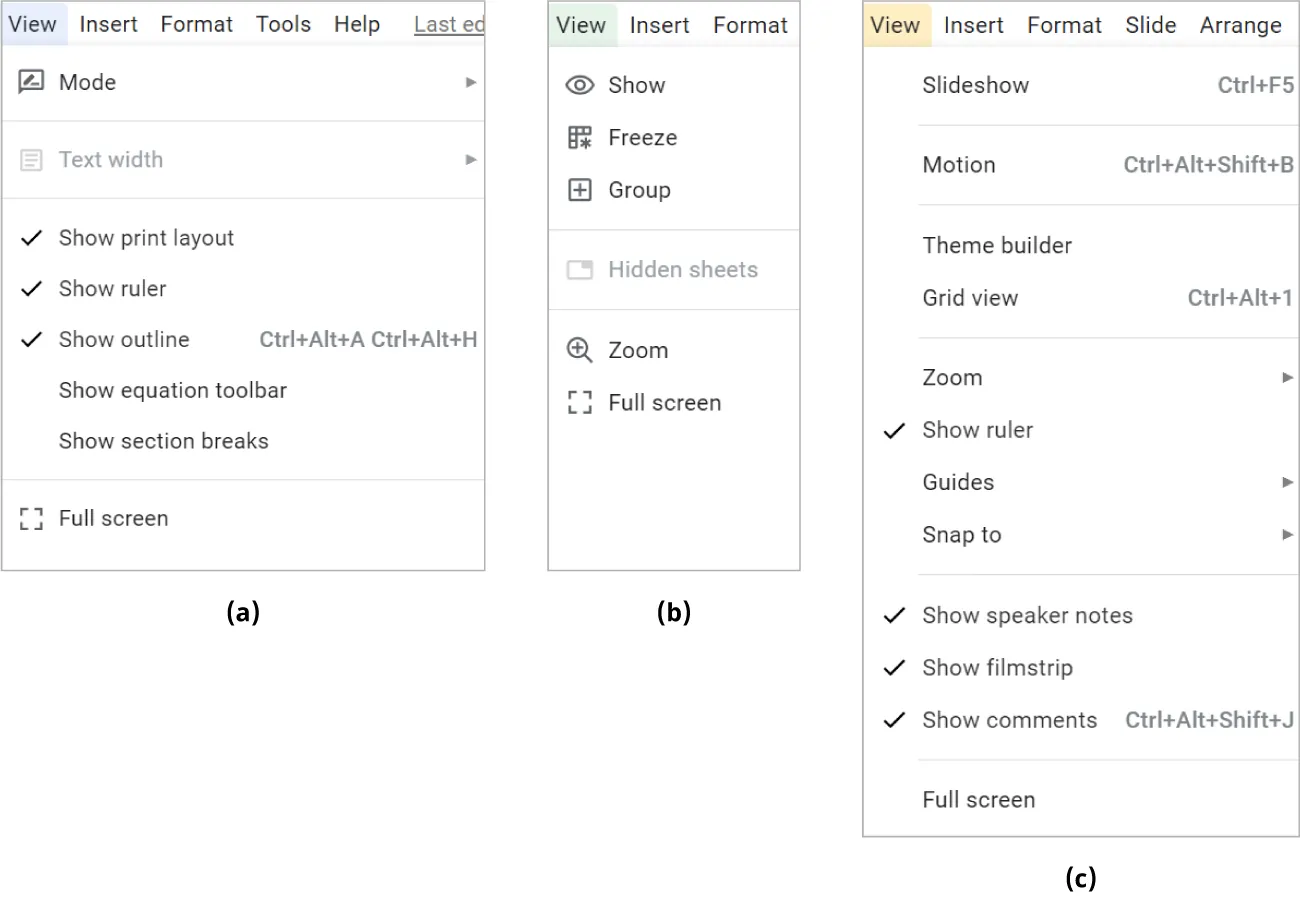The height and width of the screenshot is (898, 1300).
Task: Open the Insert menu next to Docs View
Action: click(x=108, y=24)
